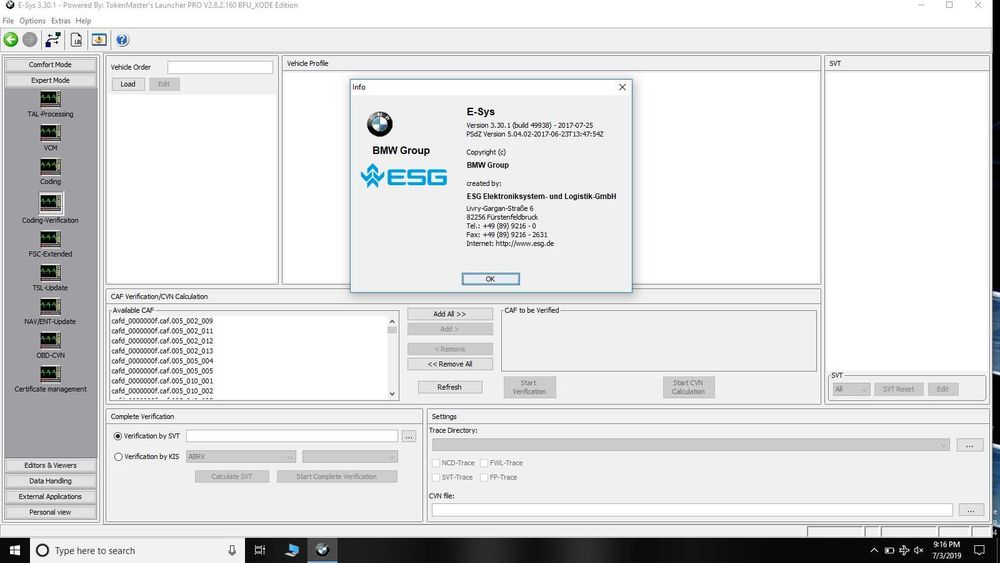1000x563 pixels.
Task: Click Windows Start button
Action: (x=15, y=550)
